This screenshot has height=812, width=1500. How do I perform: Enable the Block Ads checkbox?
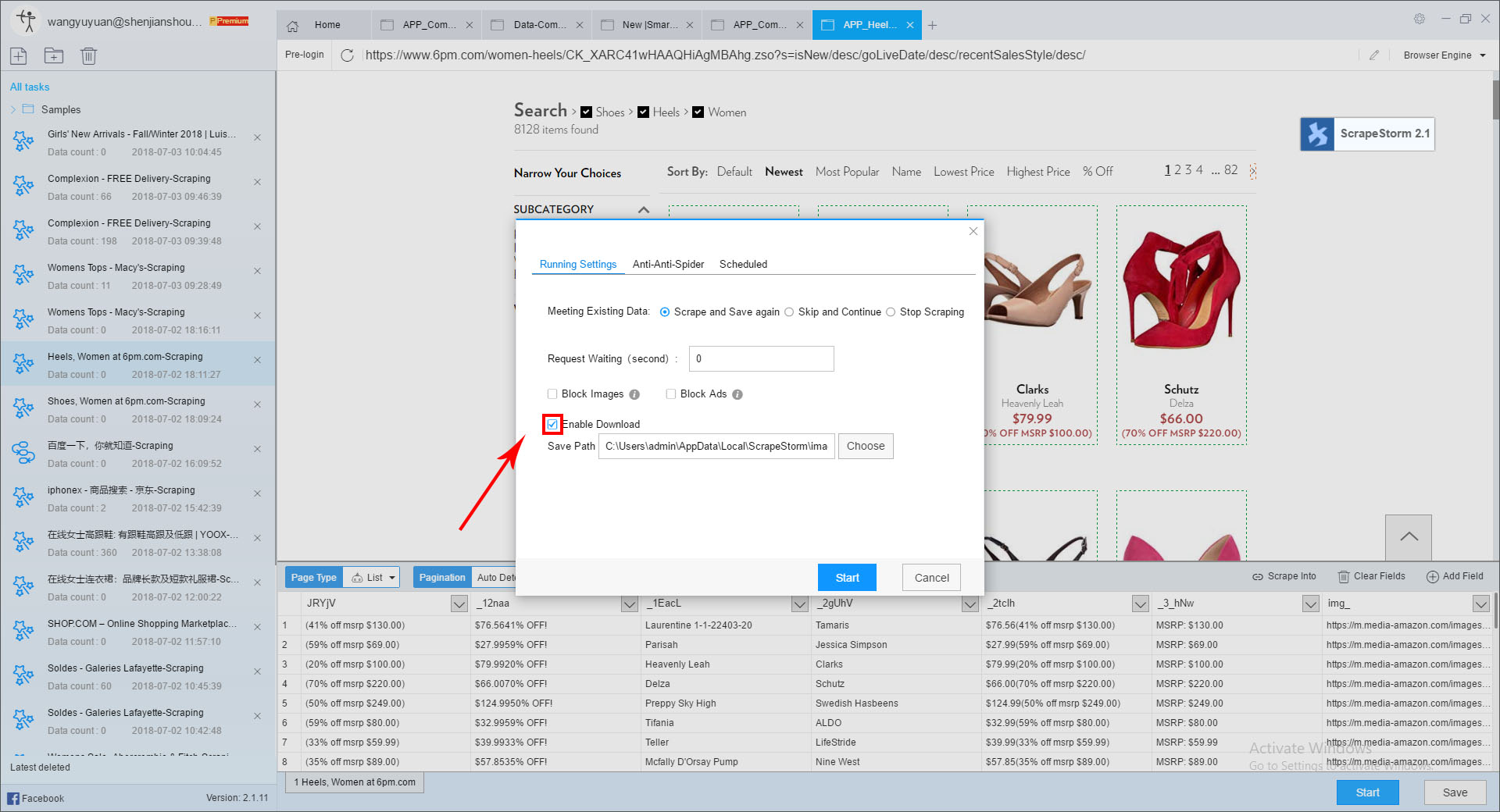coord(671,394)
